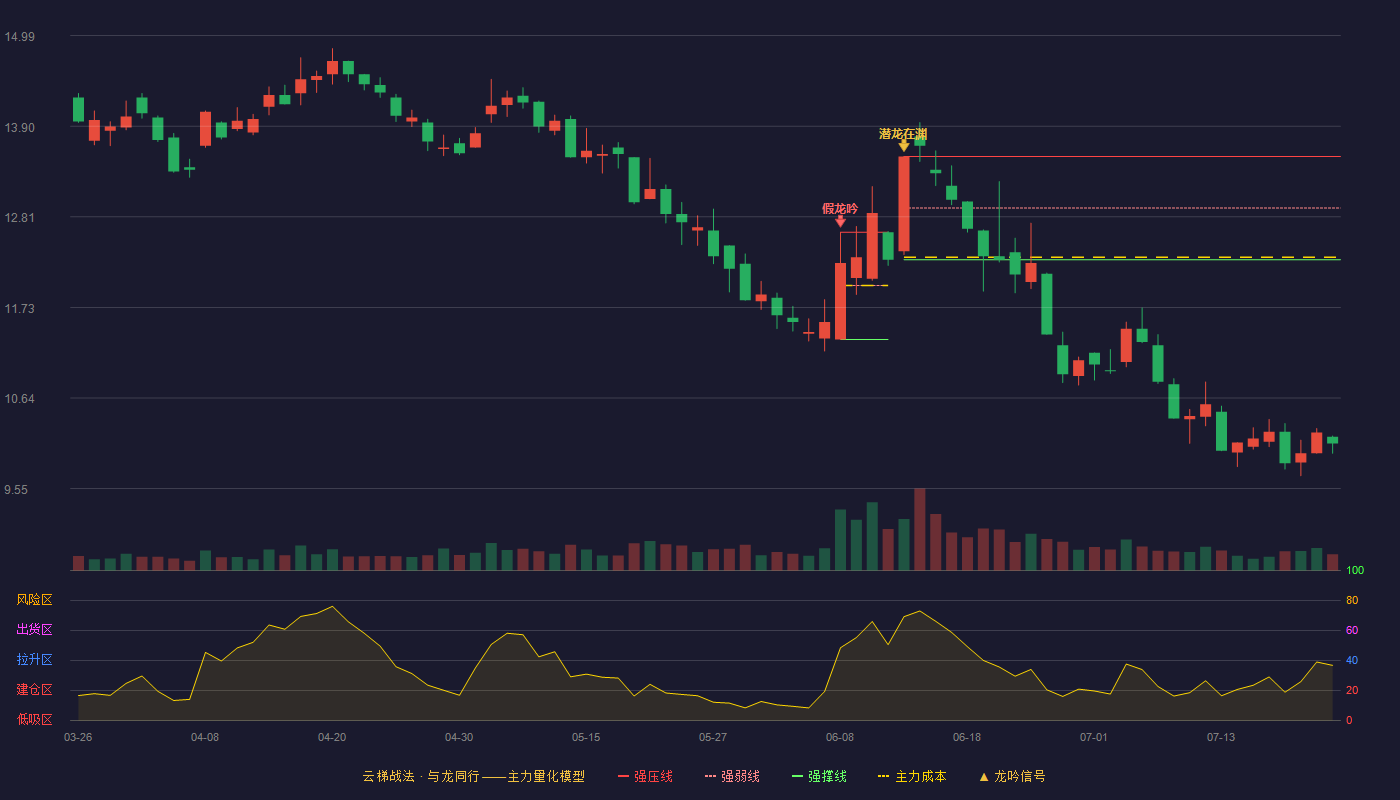1400x800 pixels.
Task: Click the 07-13 date axis label
Action: click(1221, 737)
